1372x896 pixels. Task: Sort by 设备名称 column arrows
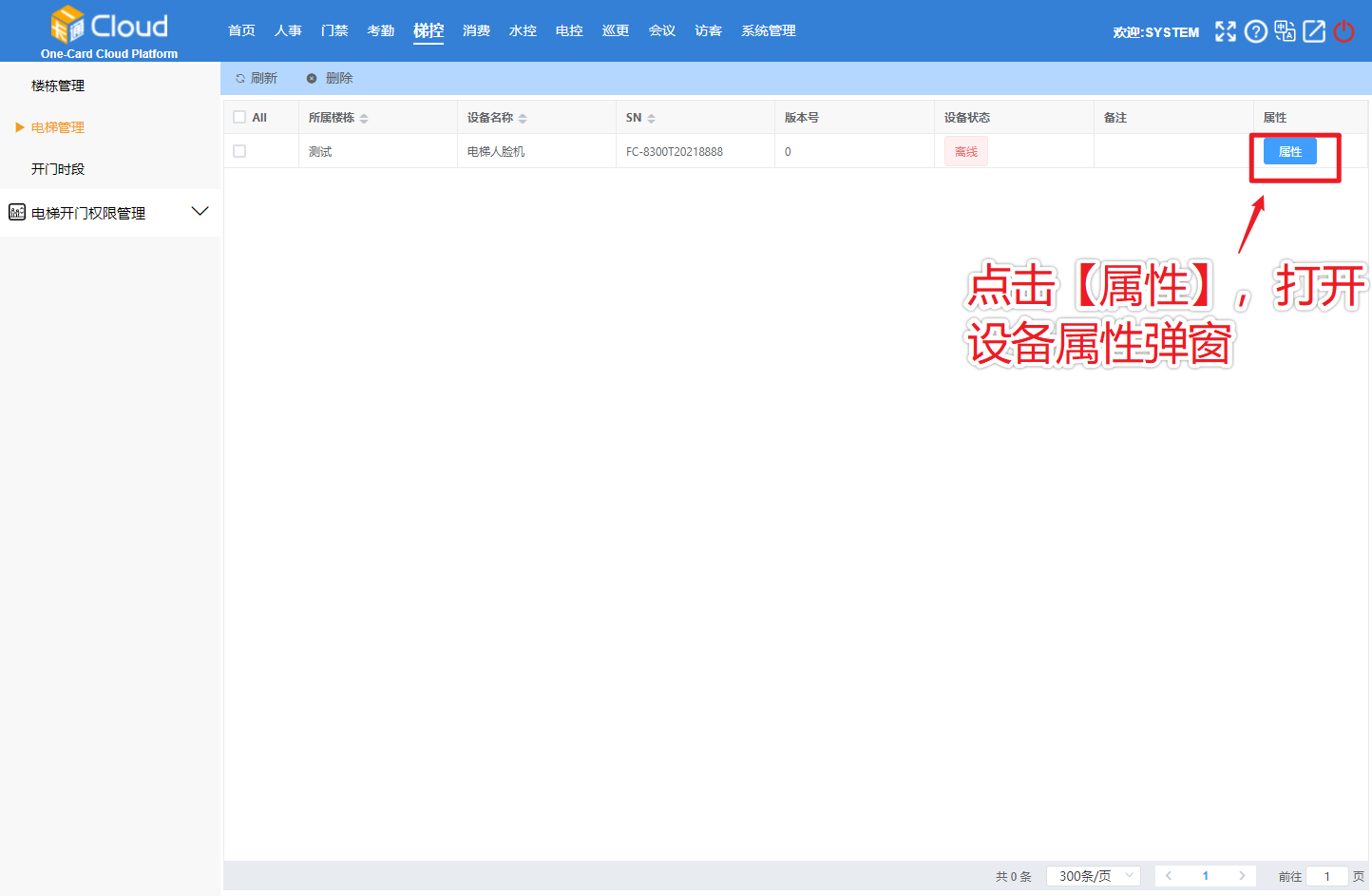tap(523, 119)
